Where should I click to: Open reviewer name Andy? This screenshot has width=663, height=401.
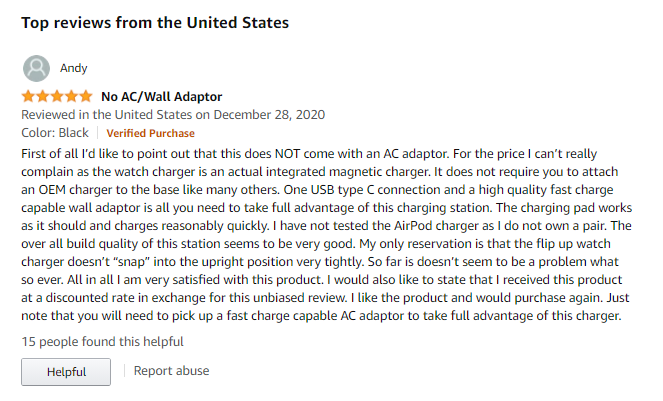tap(74, 68)
